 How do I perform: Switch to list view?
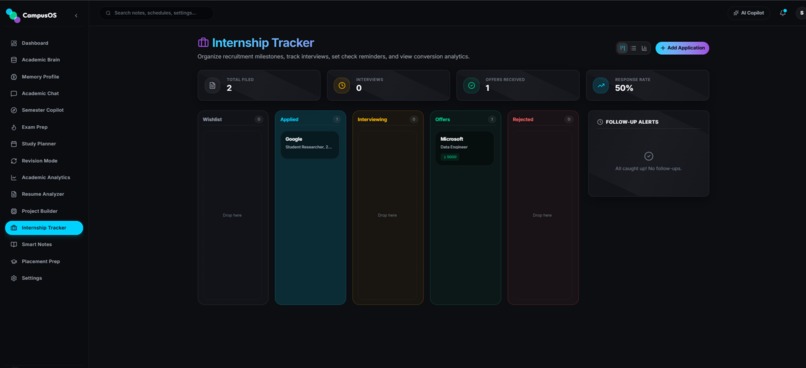click(x=634, y=48)
